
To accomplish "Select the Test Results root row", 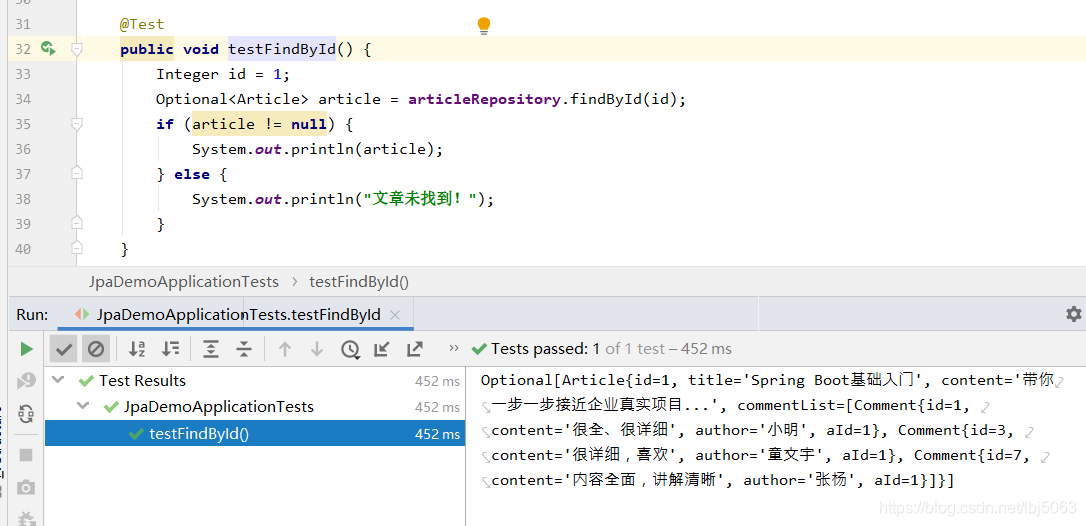I will point(255,380).
